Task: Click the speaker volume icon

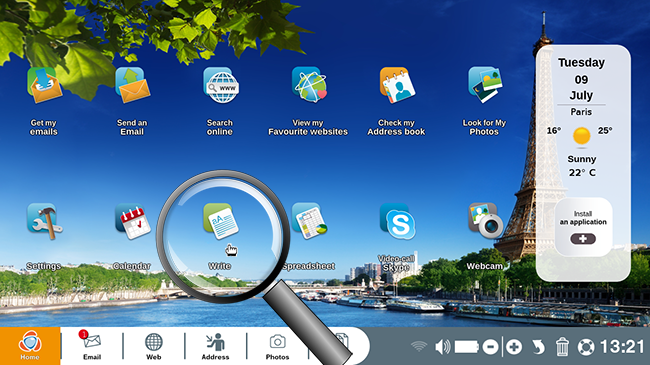Action: pos(443,347)
